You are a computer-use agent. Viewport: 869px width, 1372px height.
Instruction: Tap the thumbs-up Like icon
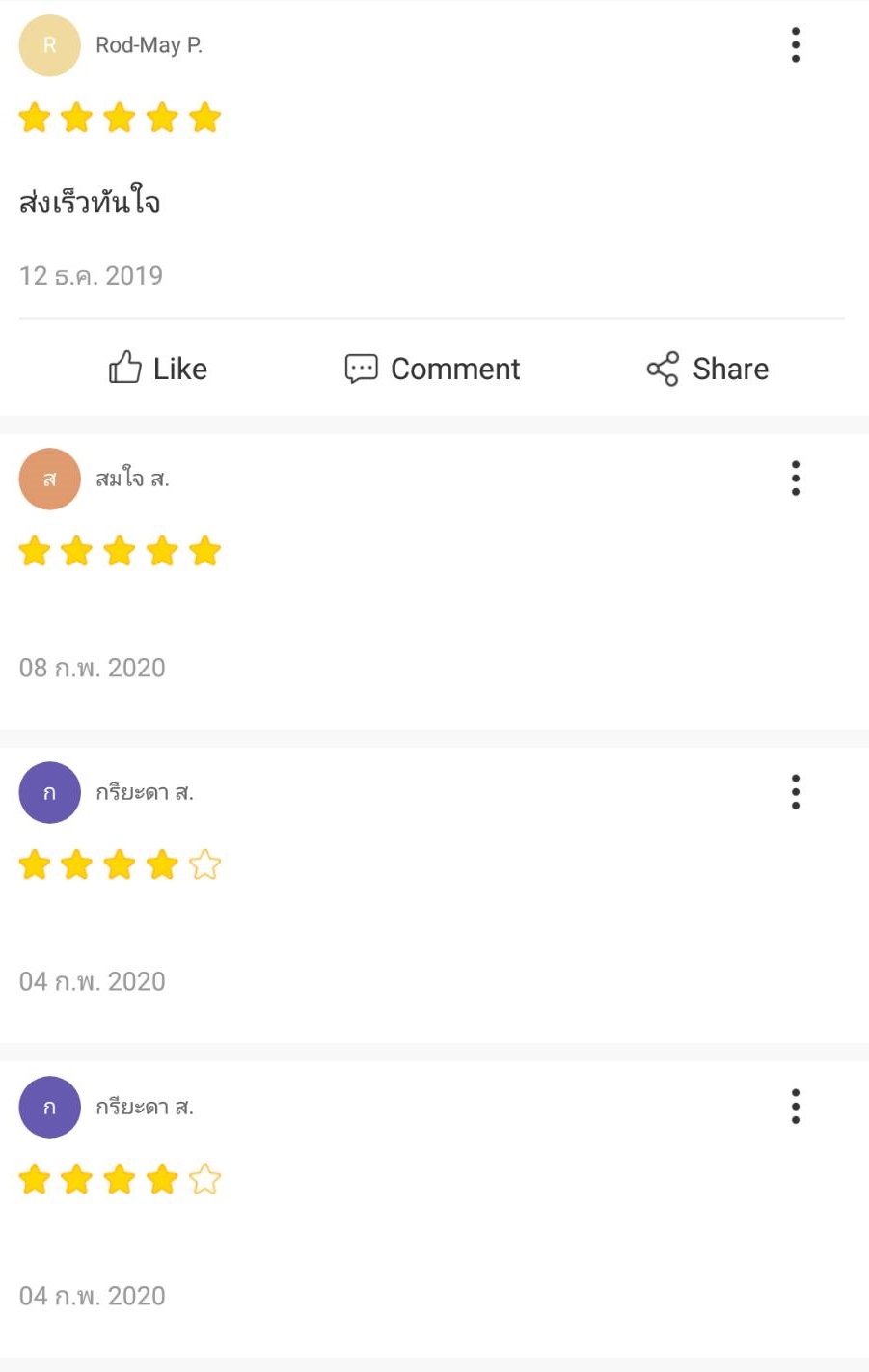pos(125,368)
